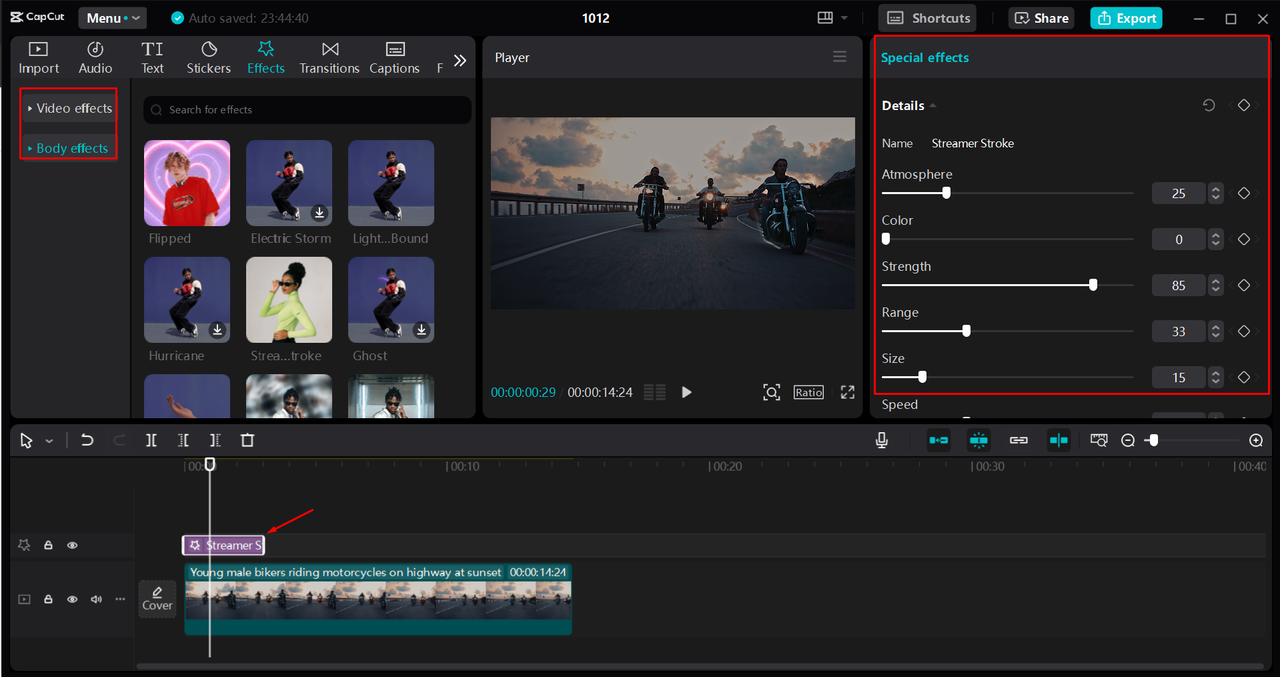Open the layout options dropdown
The width and height of the screenshot is (1280, 677).
coord(833,18)
